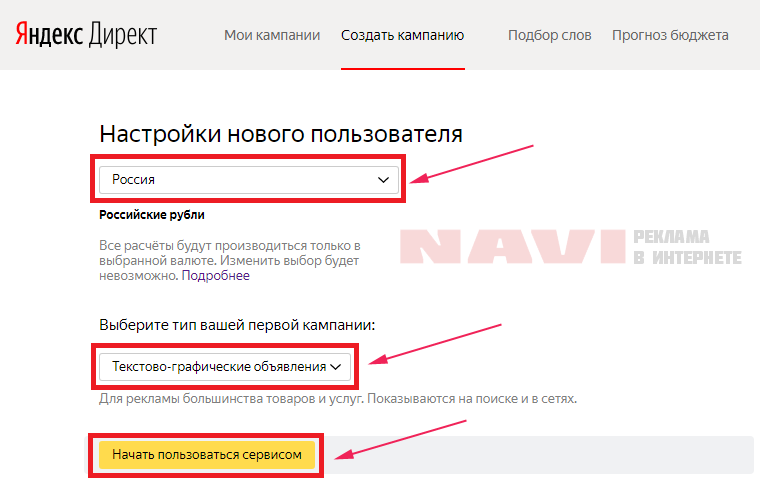Click the Выберите тип вашей первой кампании label

coord(237,325)
